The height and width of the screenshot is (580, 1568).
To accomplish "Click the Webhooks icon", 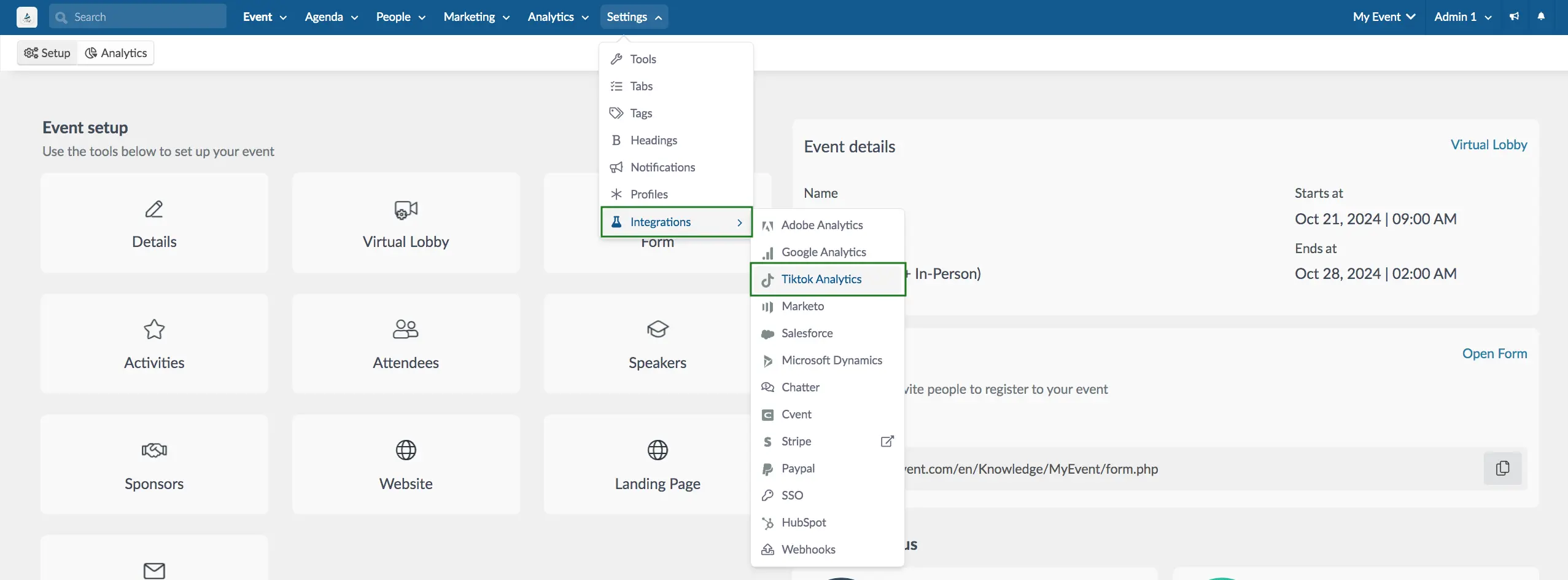I will [767, 549].
